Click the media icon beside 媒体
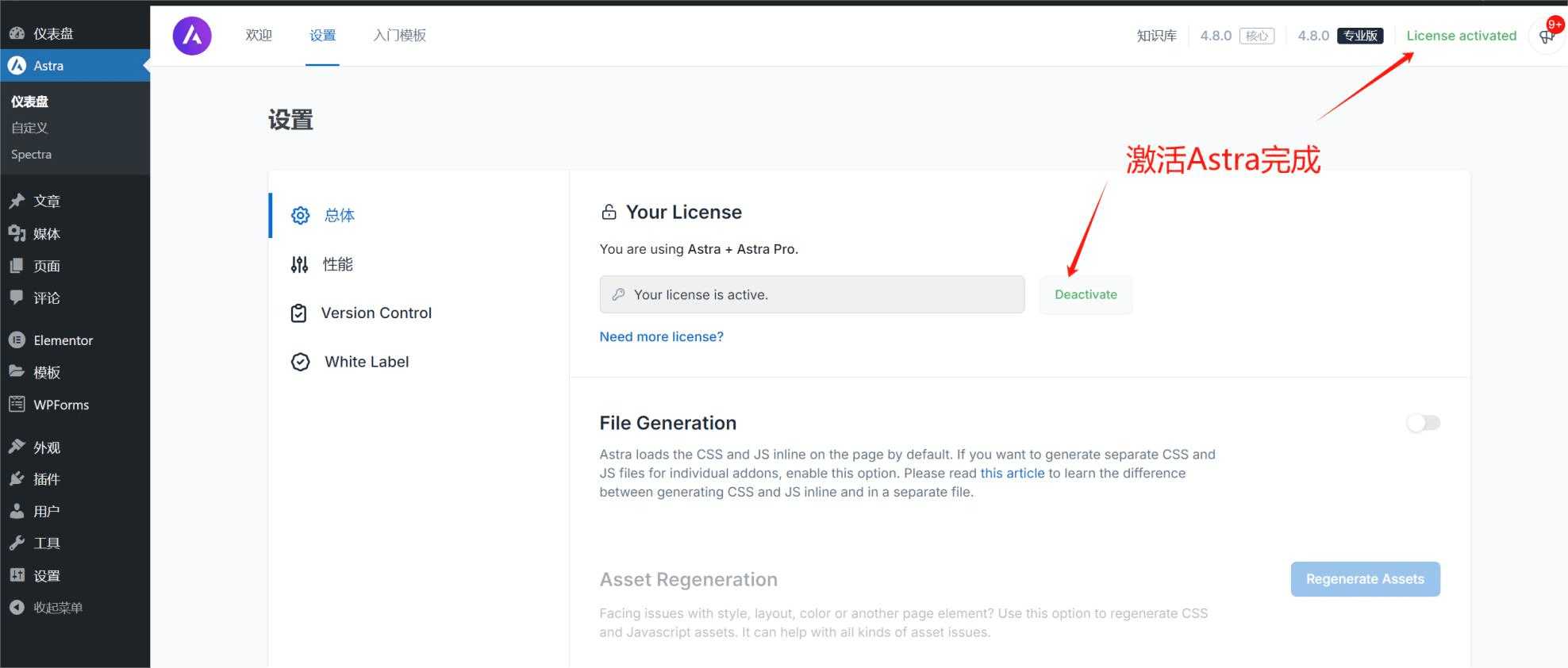Screen dimensions: 1568x668 [x=17, y=233]
